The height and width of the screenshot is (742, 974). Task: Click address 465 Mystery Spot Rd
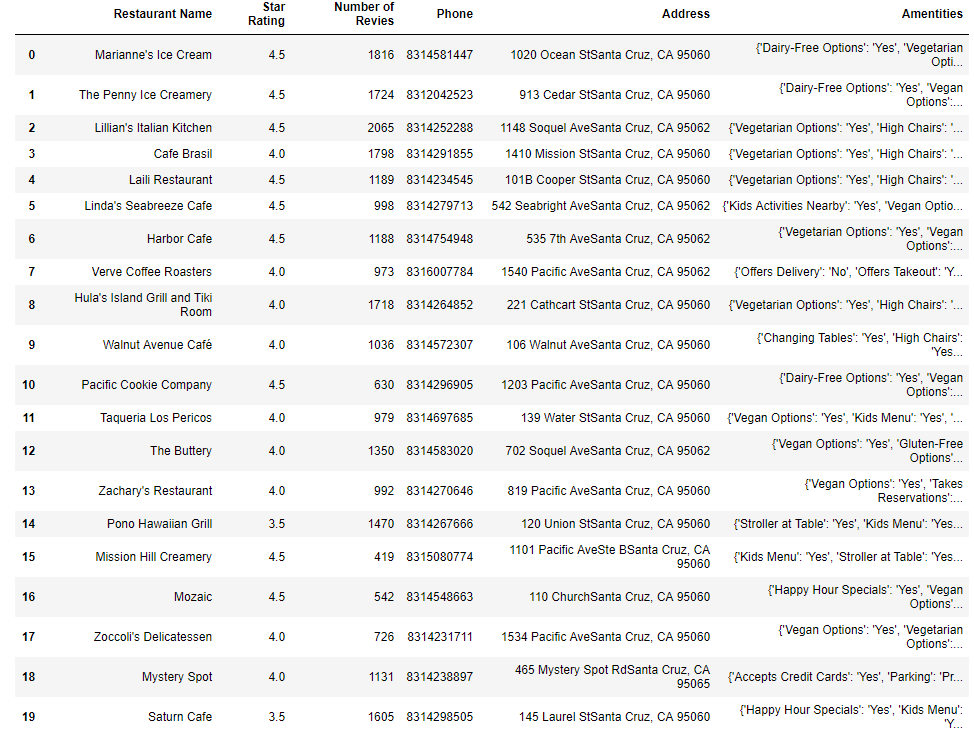(612, 677)
